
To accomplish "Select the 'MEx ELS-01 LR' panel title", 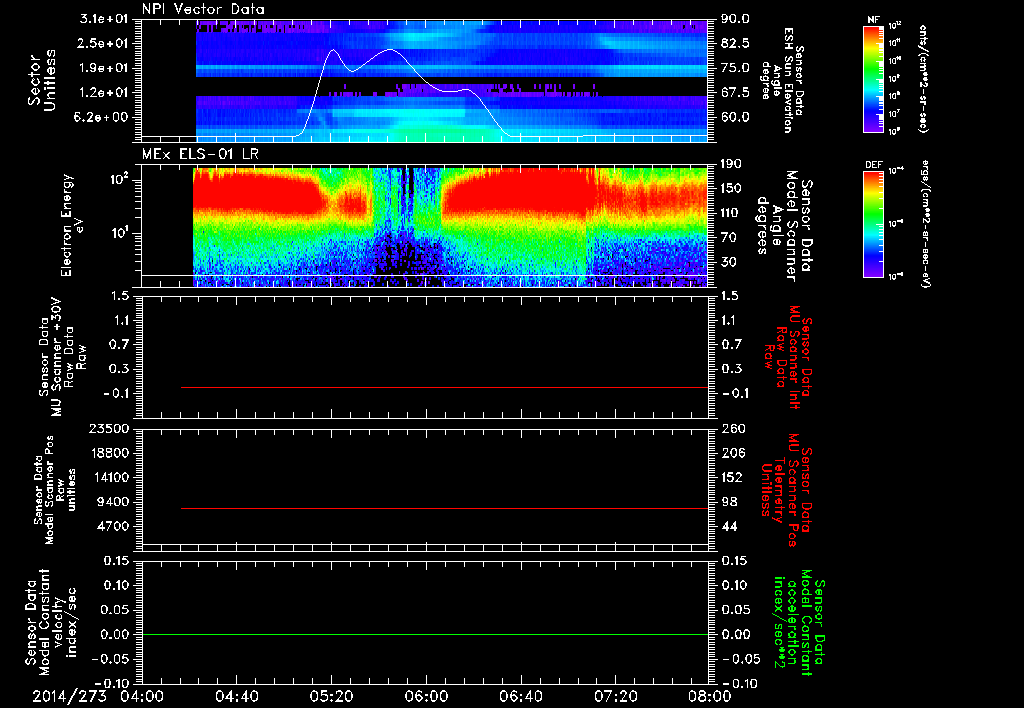I will [x=199, y=154].
